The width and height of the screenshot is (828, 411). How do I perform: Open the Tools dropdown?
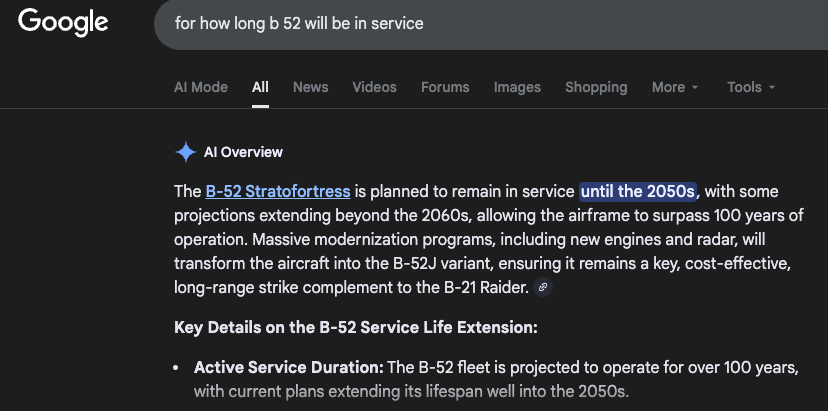pos(751,87)
